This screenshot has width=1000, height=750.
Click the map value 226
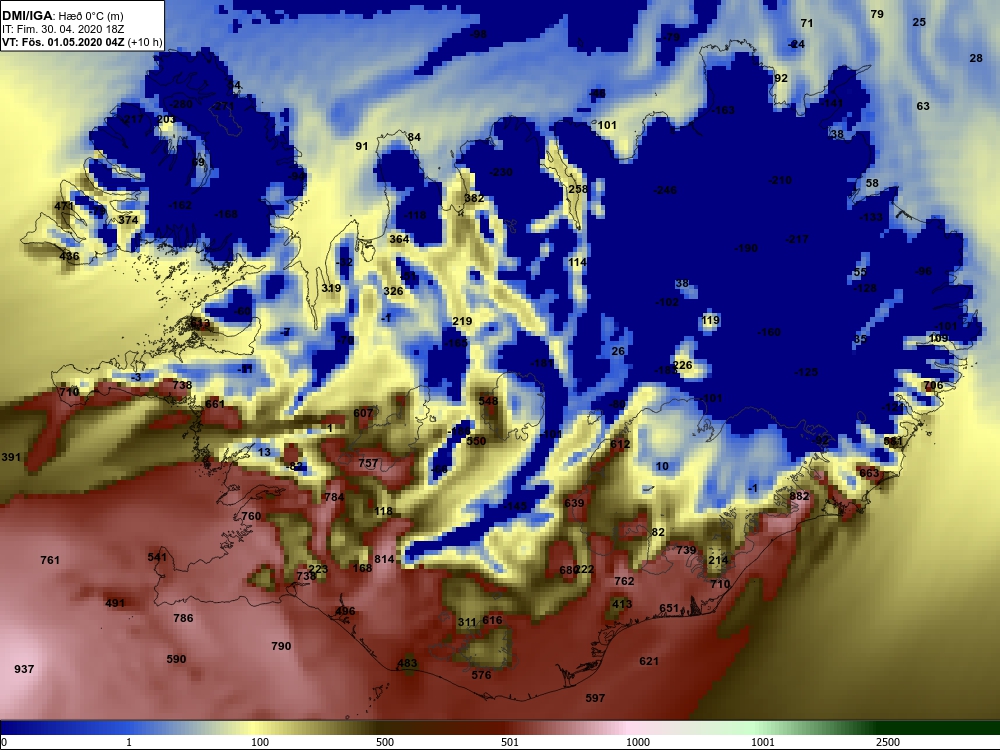[x=682, y=365]
